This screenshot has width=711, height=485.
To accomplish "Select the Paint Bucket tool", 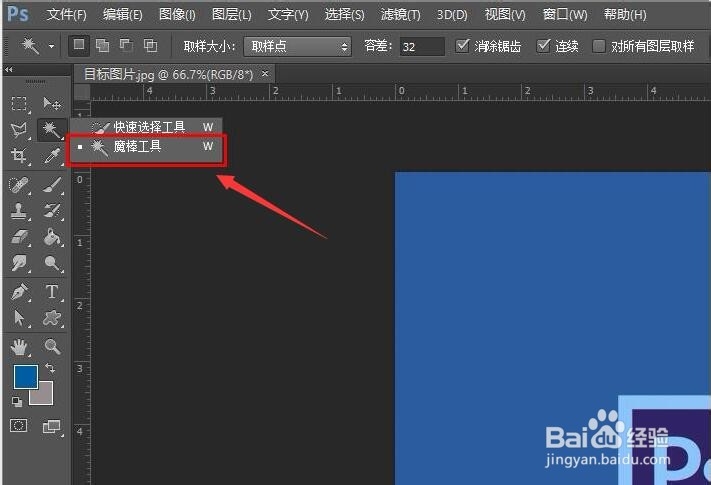I will [52, 237].
